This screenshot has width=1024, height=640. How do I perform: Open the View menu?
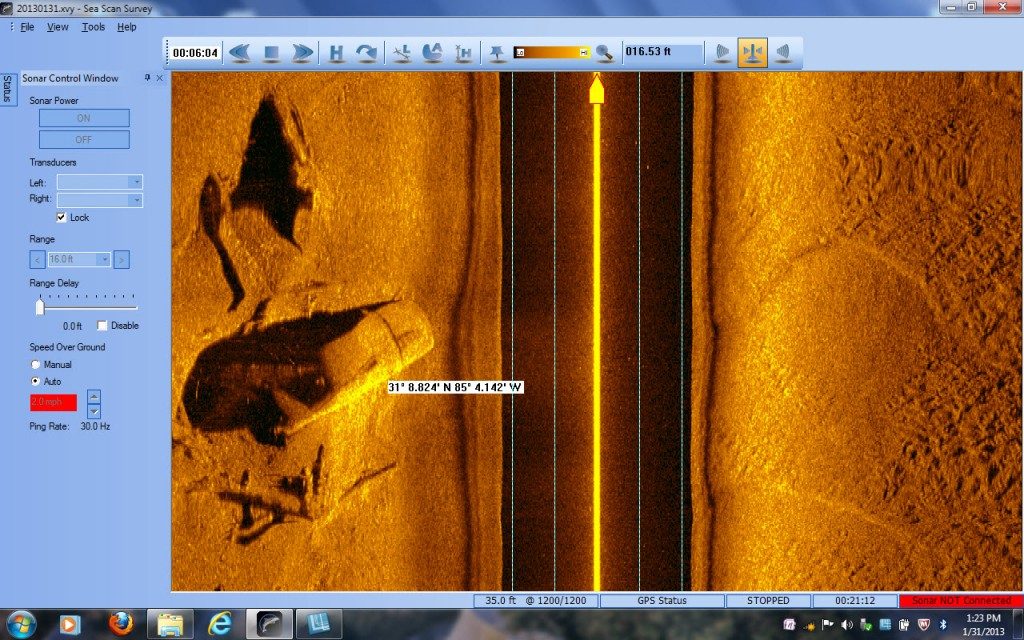pyautogui.click(x=58, y=27)
